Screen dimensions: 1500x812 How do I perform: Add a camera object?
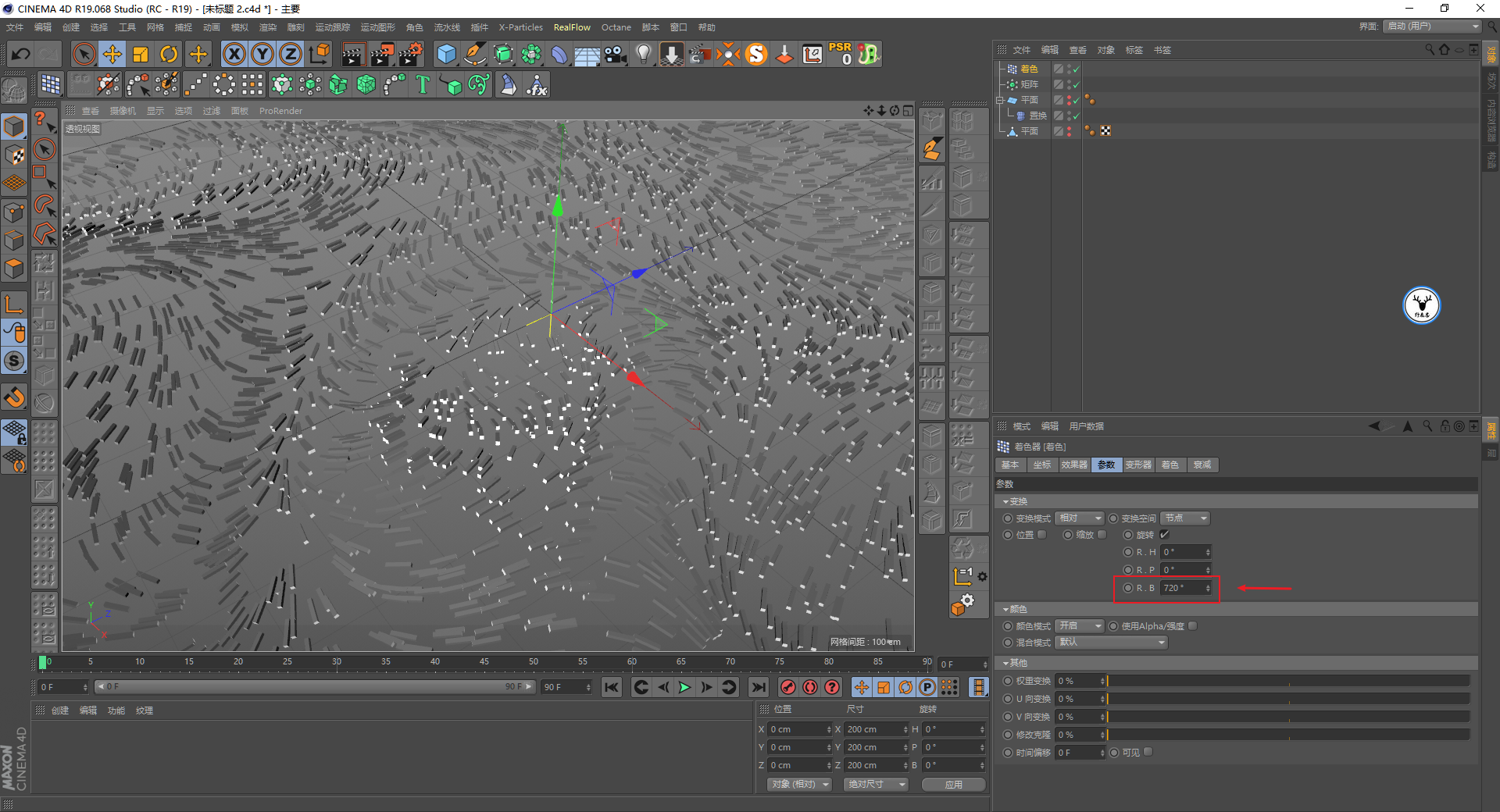pyautogui.click(x=616, y=54)
